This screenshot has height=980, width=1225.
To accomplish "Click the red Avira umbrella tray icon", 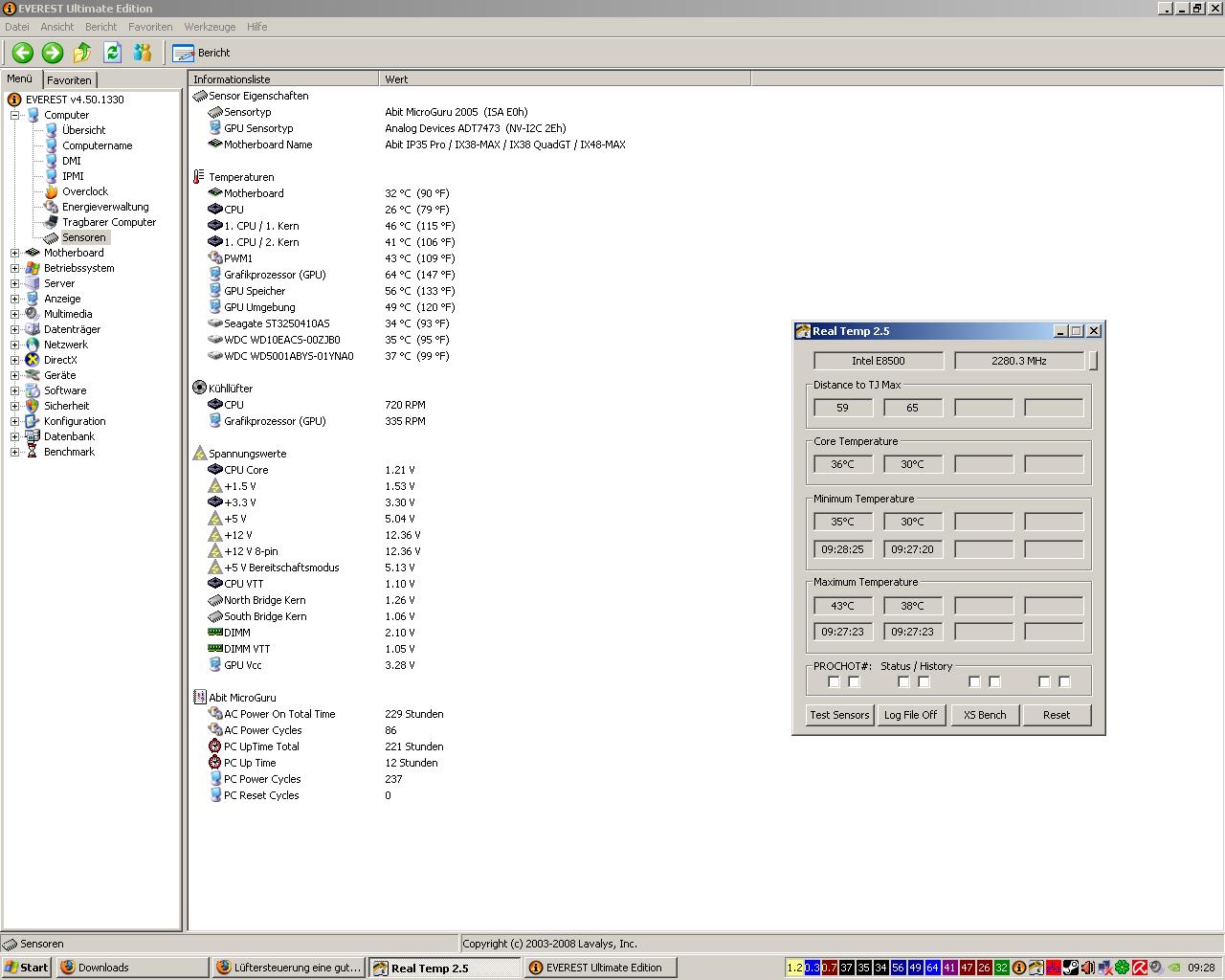I will [1139, 968].
